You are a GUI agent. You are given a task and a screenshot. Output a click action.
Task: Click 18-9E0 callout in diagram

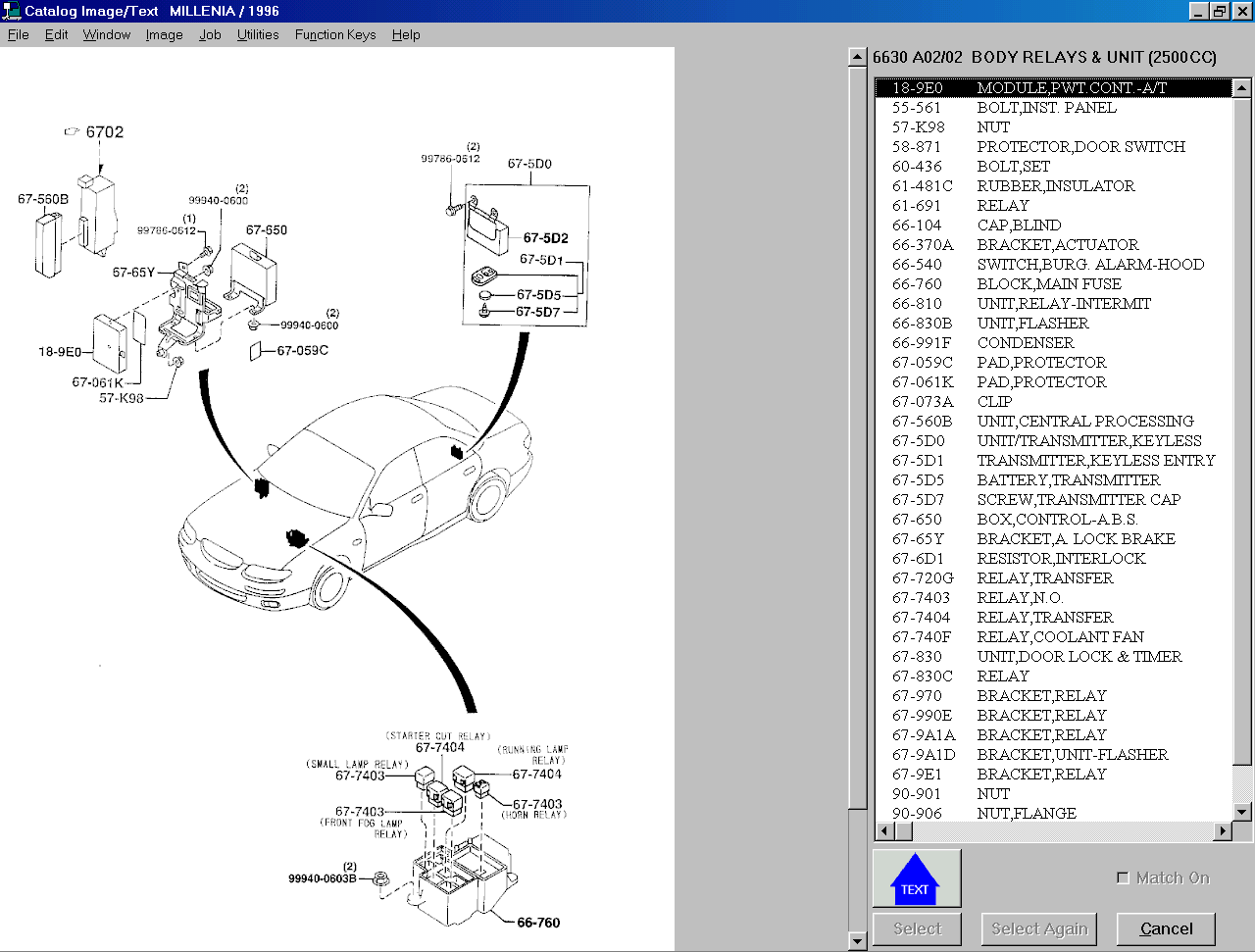tap(60, 352)
